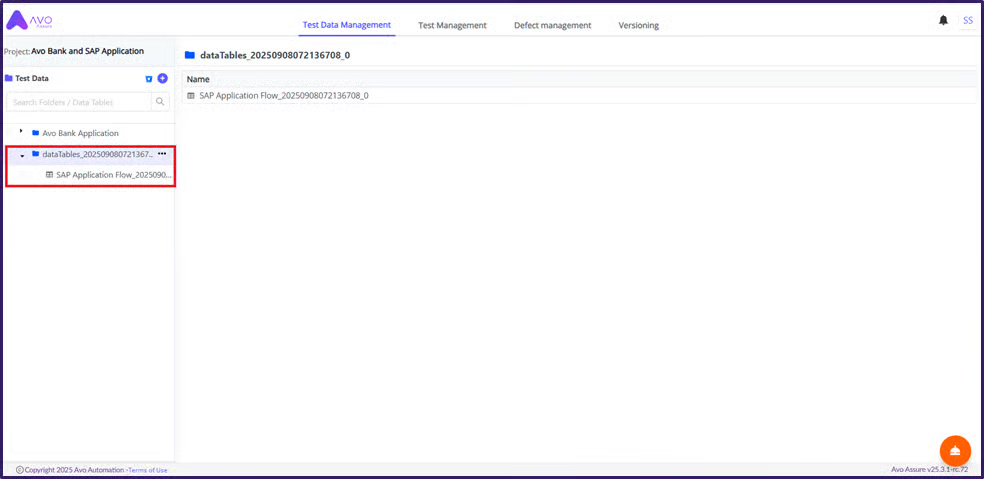Collapse the dataTables folder arrow

point(22,155)
